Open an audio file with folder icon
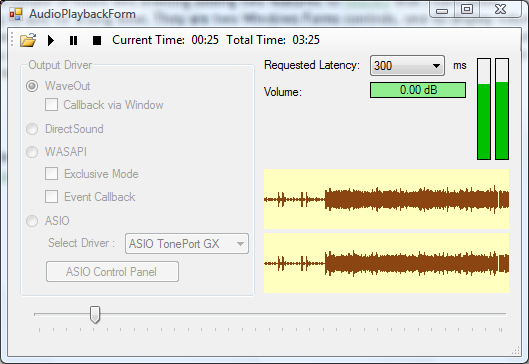This screenshot has height=364, width=529. (28, 40)
